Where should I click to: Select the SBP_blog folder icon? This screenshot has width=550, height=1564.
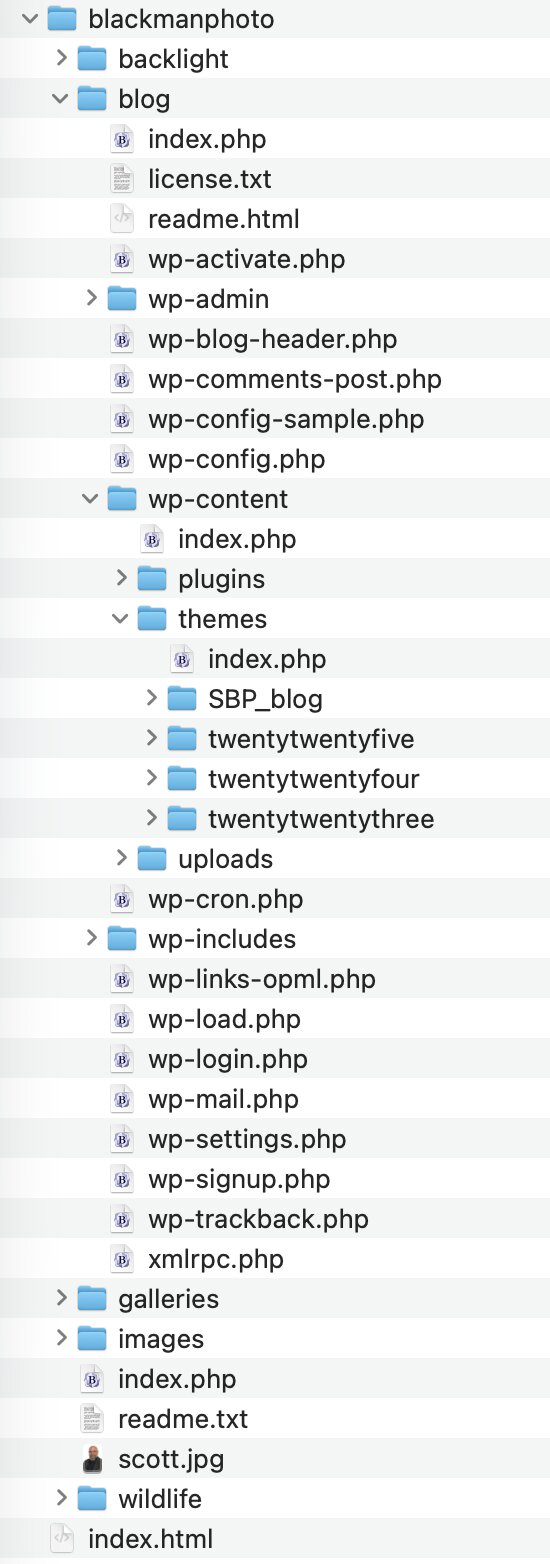pyautogui.click(x=182, y=699)
